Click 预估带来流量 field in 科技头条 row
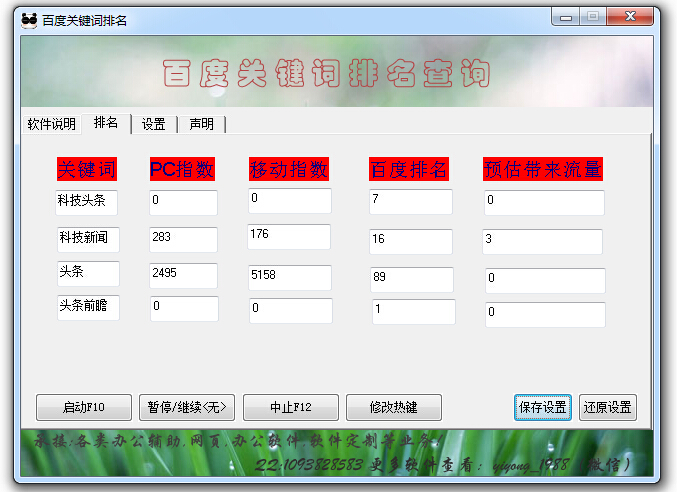Viewport: 677px width, 492px height. click(x=544, y=203)
